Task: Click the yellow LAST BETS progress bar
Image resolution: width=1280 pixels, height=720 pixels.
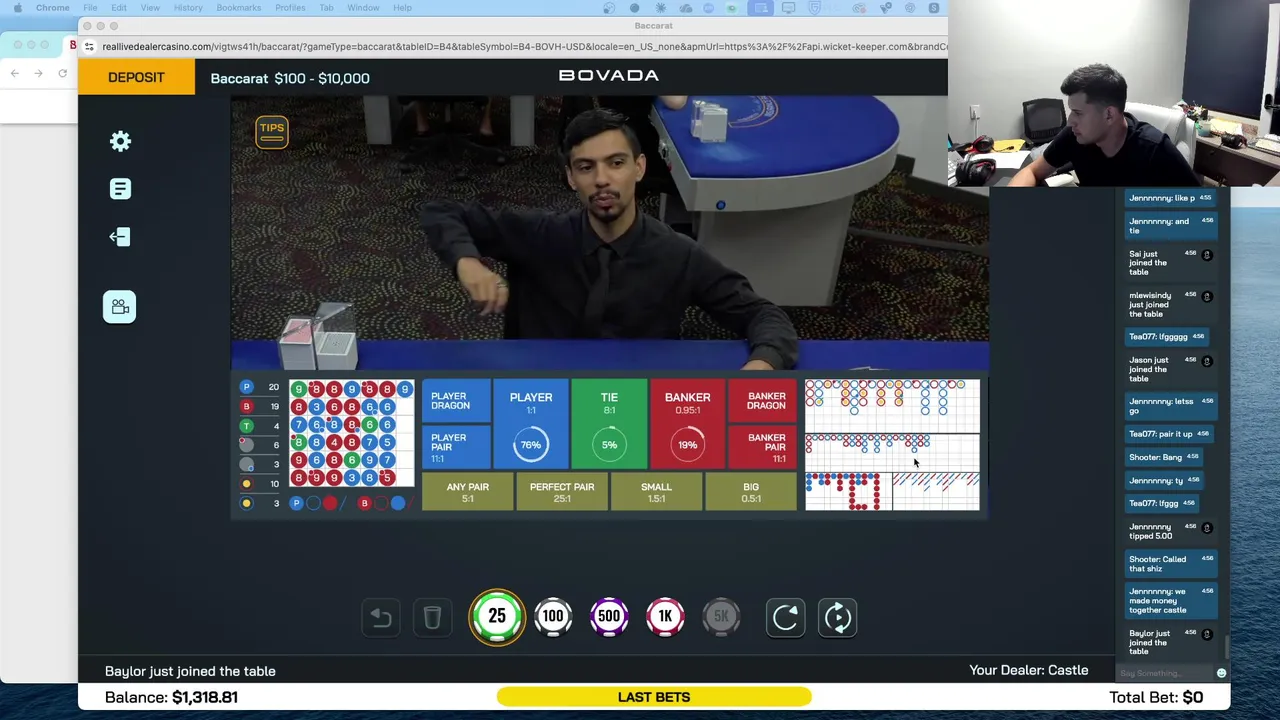Action: 654,697
